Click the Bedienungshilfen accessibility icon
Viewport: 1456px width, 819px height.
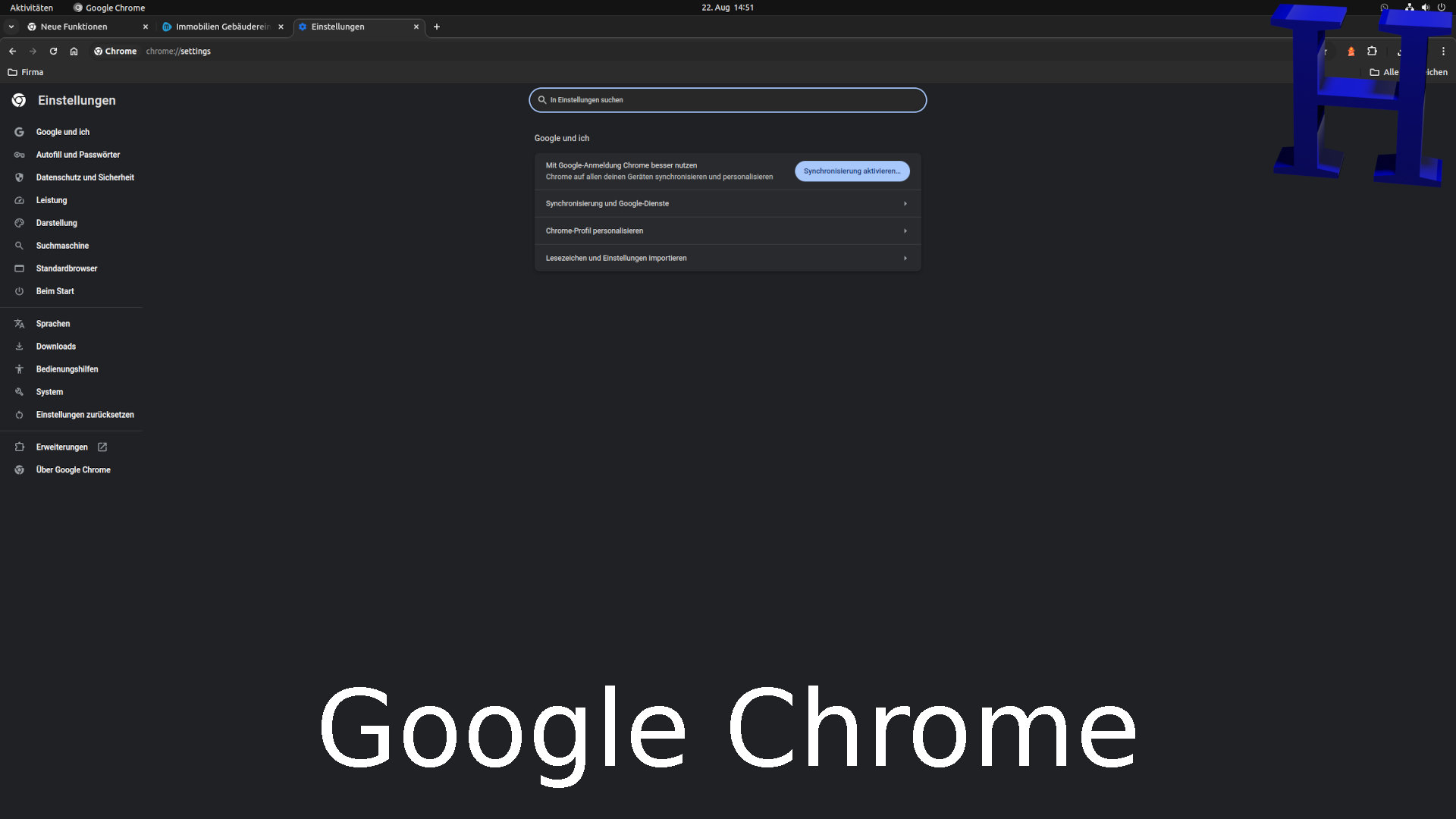pos(19,369)
